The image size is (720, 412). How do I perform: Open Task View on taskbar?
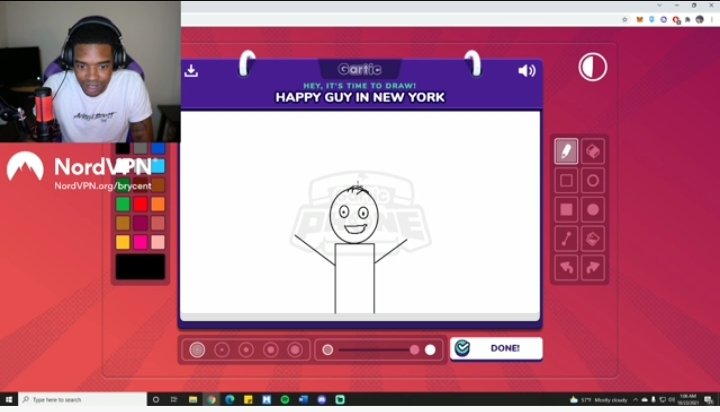coord(174,400)
